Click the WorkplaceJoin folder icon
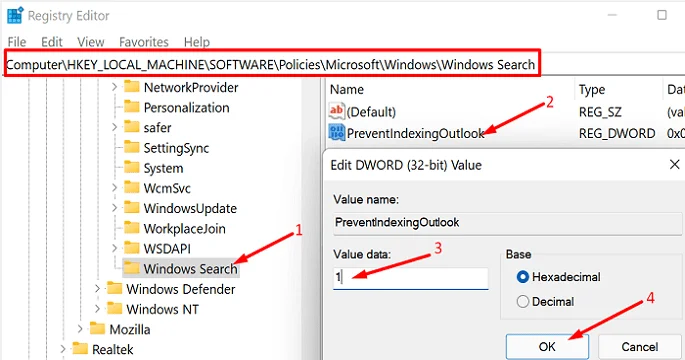The height and width of the screenshot is (360, 685). [x=131, y=227]
